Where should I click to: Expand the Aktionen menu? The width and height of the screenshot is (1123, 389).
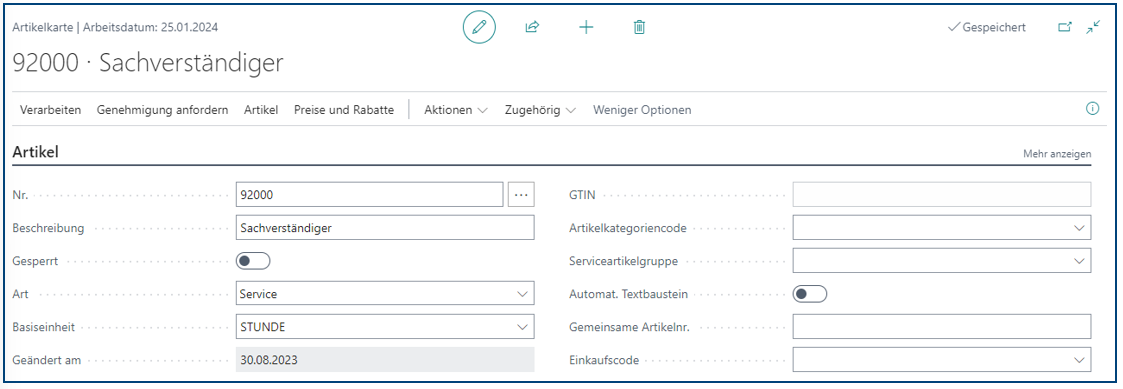click(456, 110)
